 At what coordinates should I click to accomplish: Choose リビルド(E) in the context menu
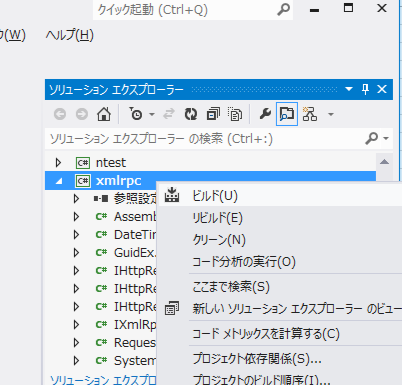(x=218, y=218)
